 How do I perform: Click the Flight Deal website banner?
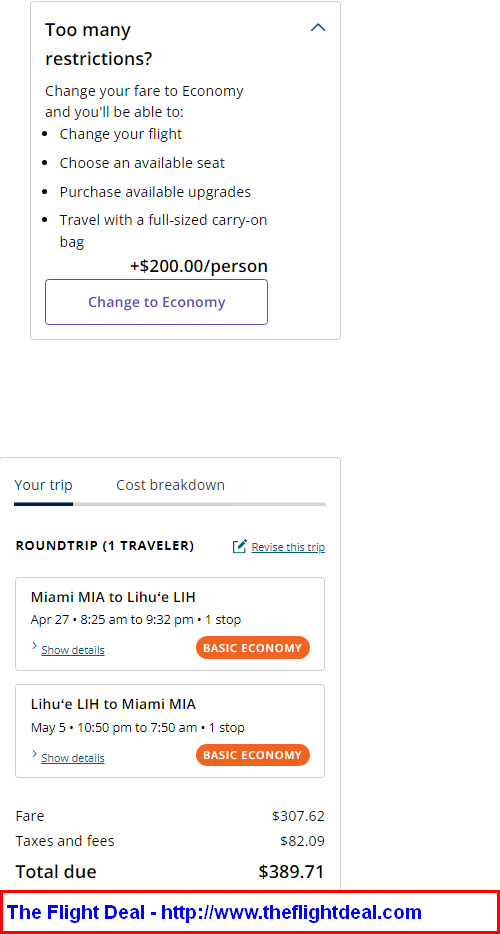pos(250,912)
